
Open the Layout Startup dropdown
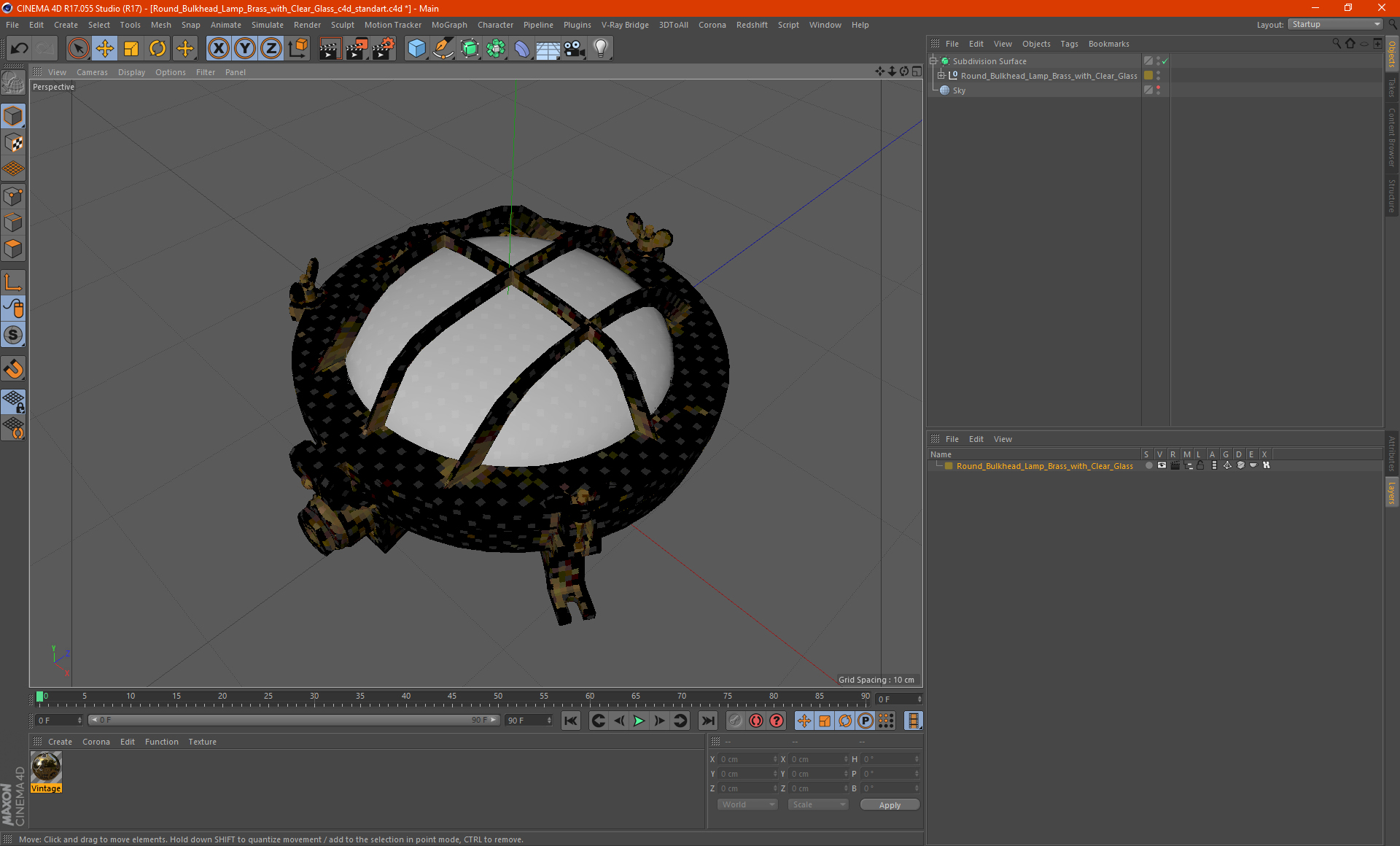(1335, 25)
